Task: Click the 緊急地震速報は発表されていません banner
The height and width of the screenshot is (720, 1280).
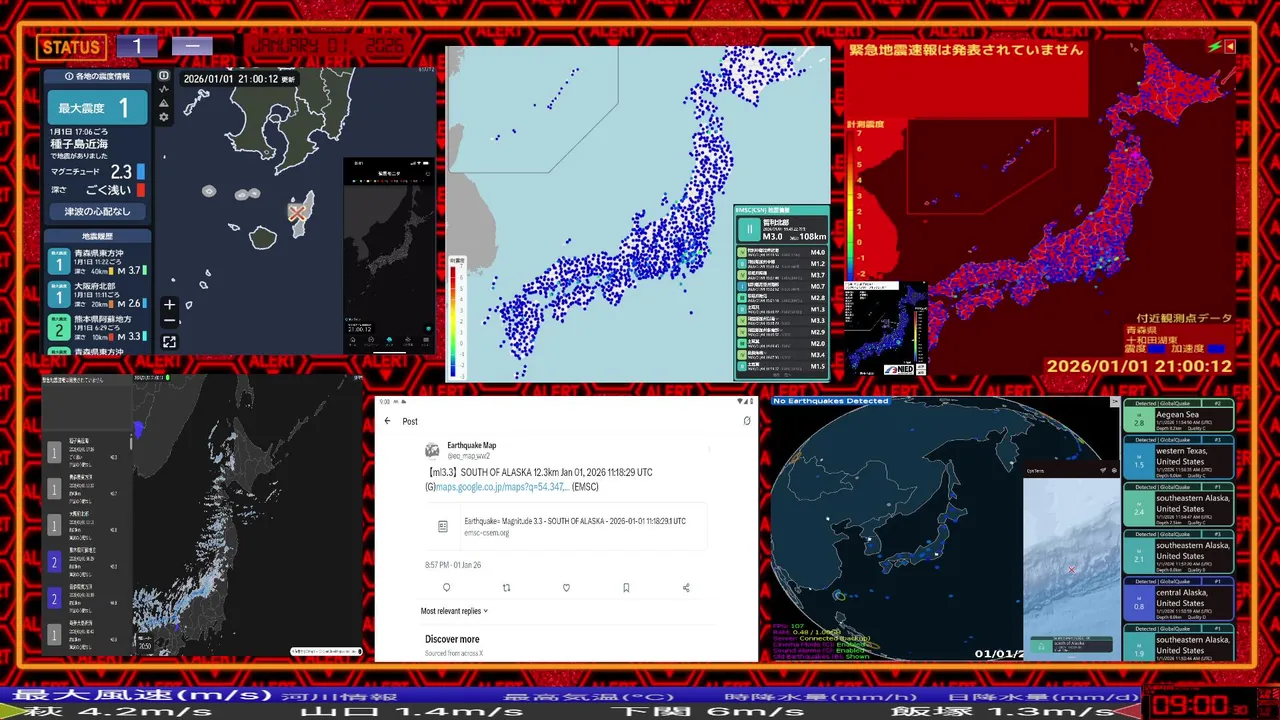Action: (966, 50)
